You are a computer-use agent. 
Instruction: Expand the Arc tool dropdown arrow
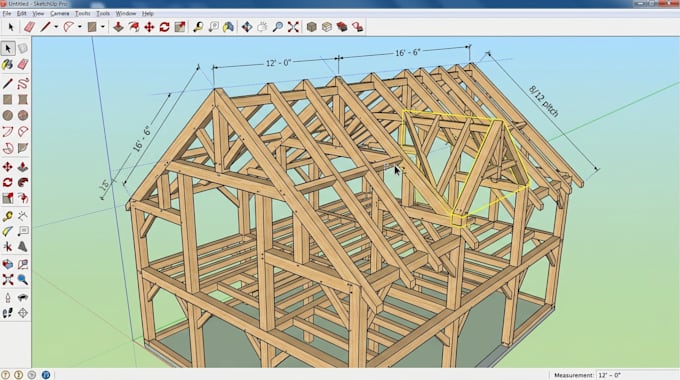pyautogui.click(x=80, y=27)
